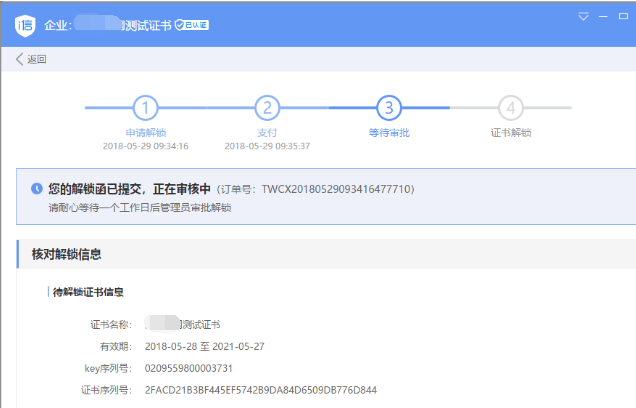Close the certificate window

tap(622, 17)
